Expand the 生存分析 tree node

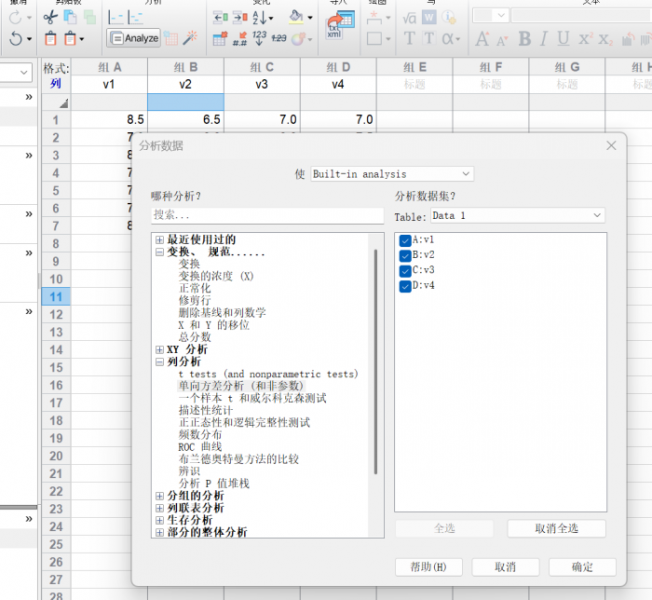pos(159,520)
